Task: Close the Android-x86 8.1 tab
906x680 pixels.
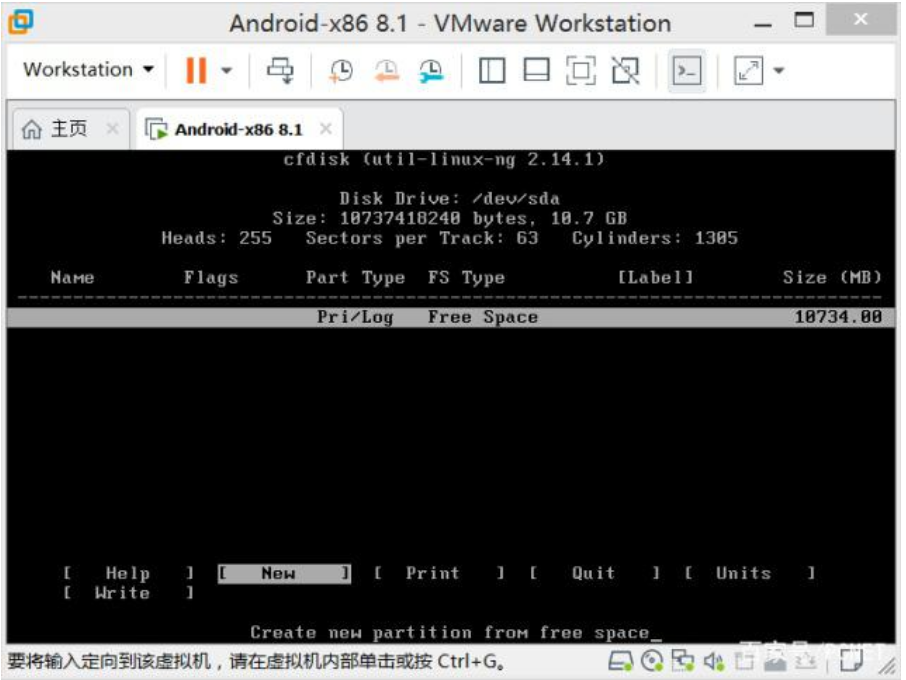Action: 326,128
